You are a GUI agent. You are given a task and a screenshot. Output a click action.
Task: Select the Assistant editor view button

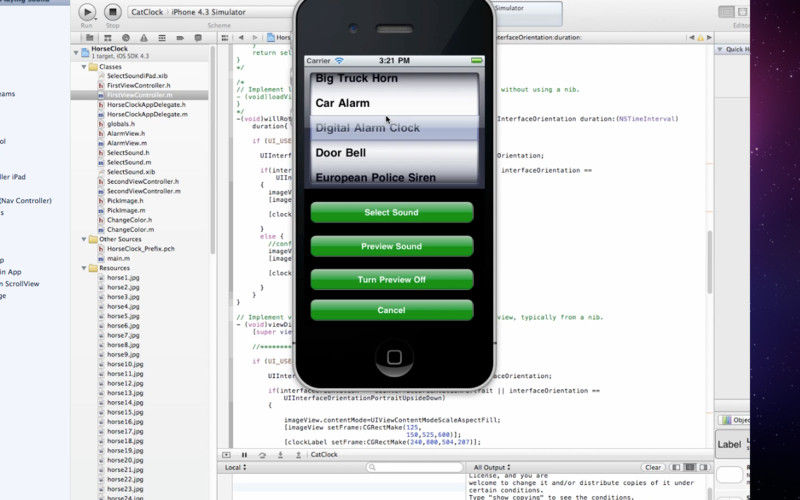coord(742,12)
